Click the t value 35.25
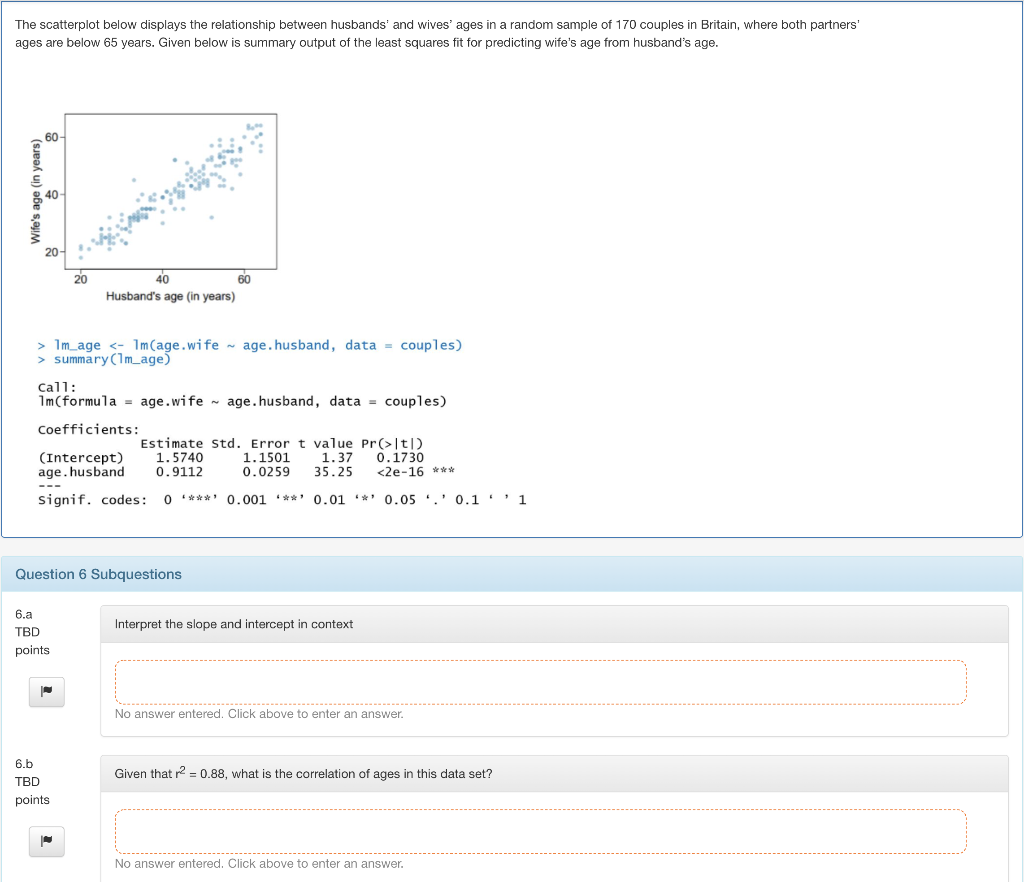Viewport: 1024px width, 882px height. 332,472
